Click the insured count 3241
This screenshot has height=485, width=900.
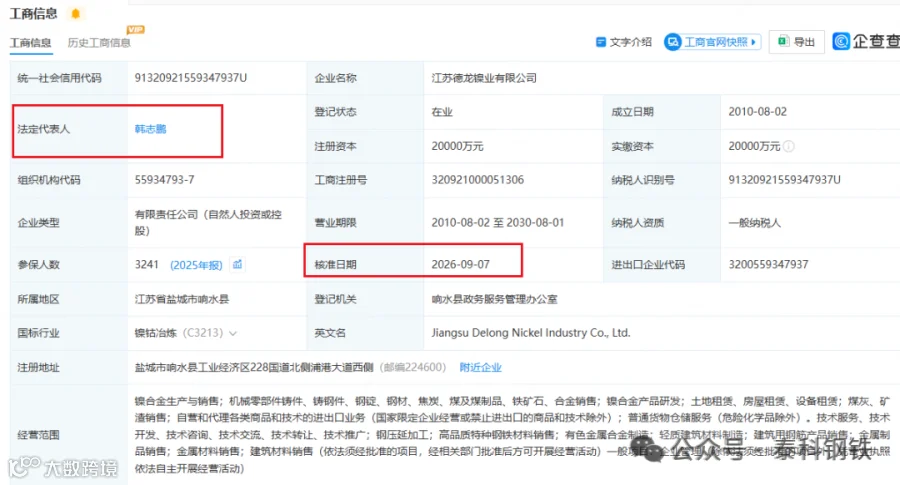pyautogui.click(x=146, y=265)
